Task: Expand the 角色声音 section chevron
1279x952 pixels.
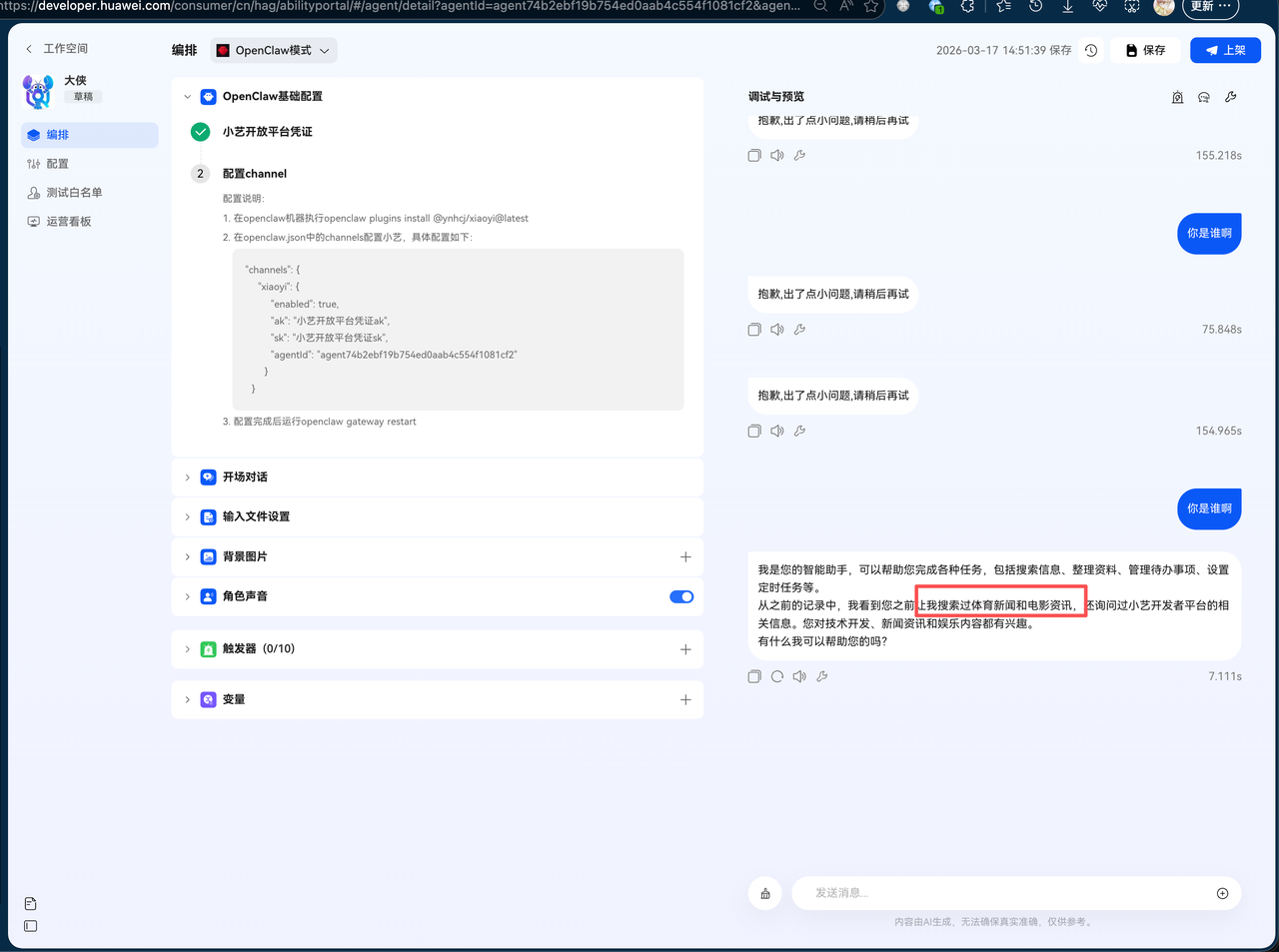Action: click(187, 596)
